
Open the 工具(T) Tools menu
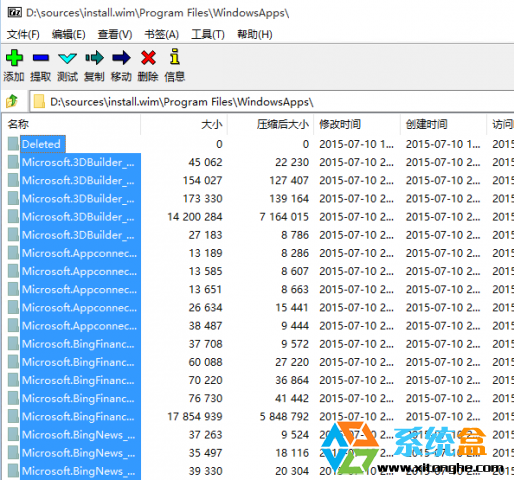click(x=208, y=34)
